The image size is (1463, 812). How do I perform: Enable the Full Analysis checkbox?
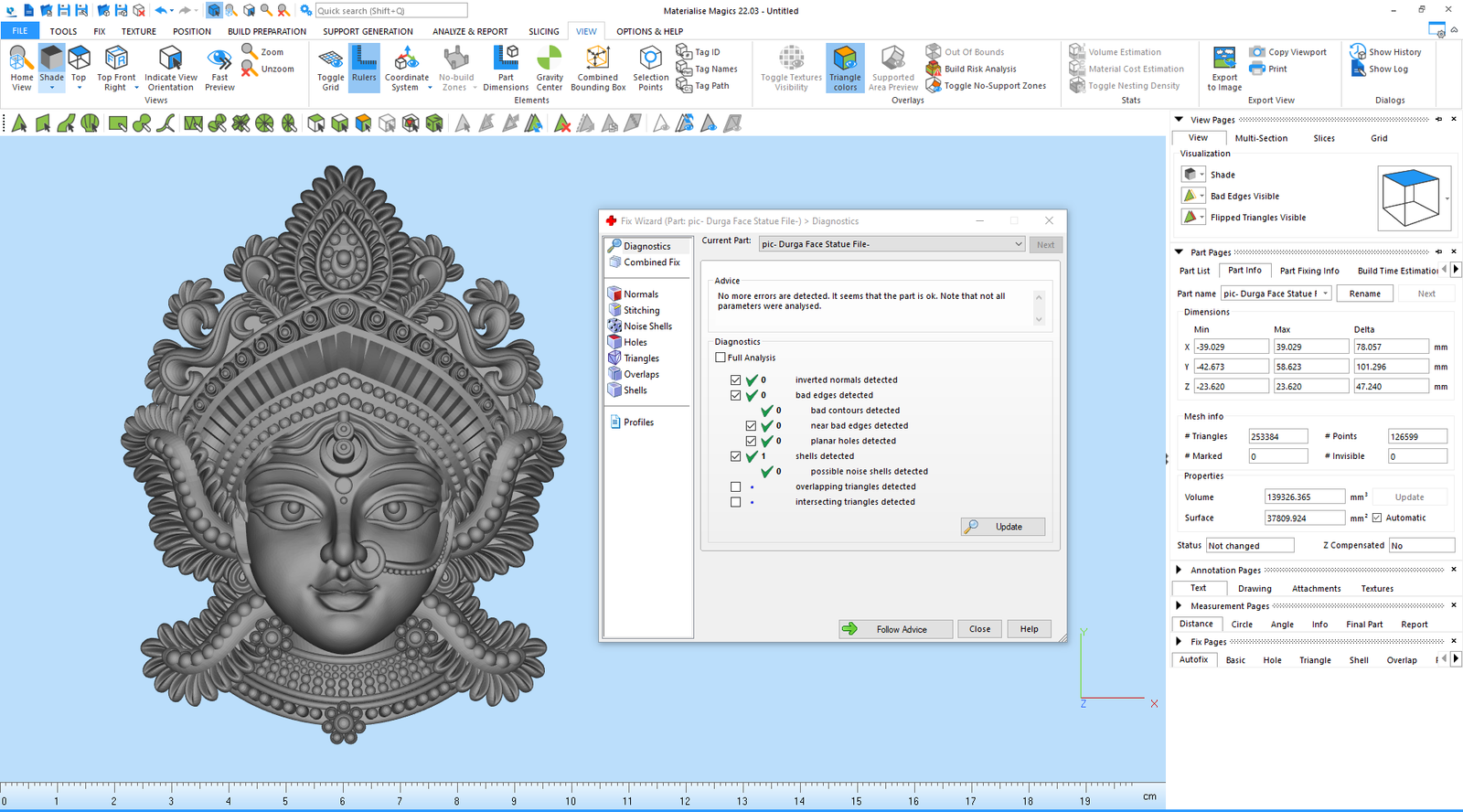(721, 358)
